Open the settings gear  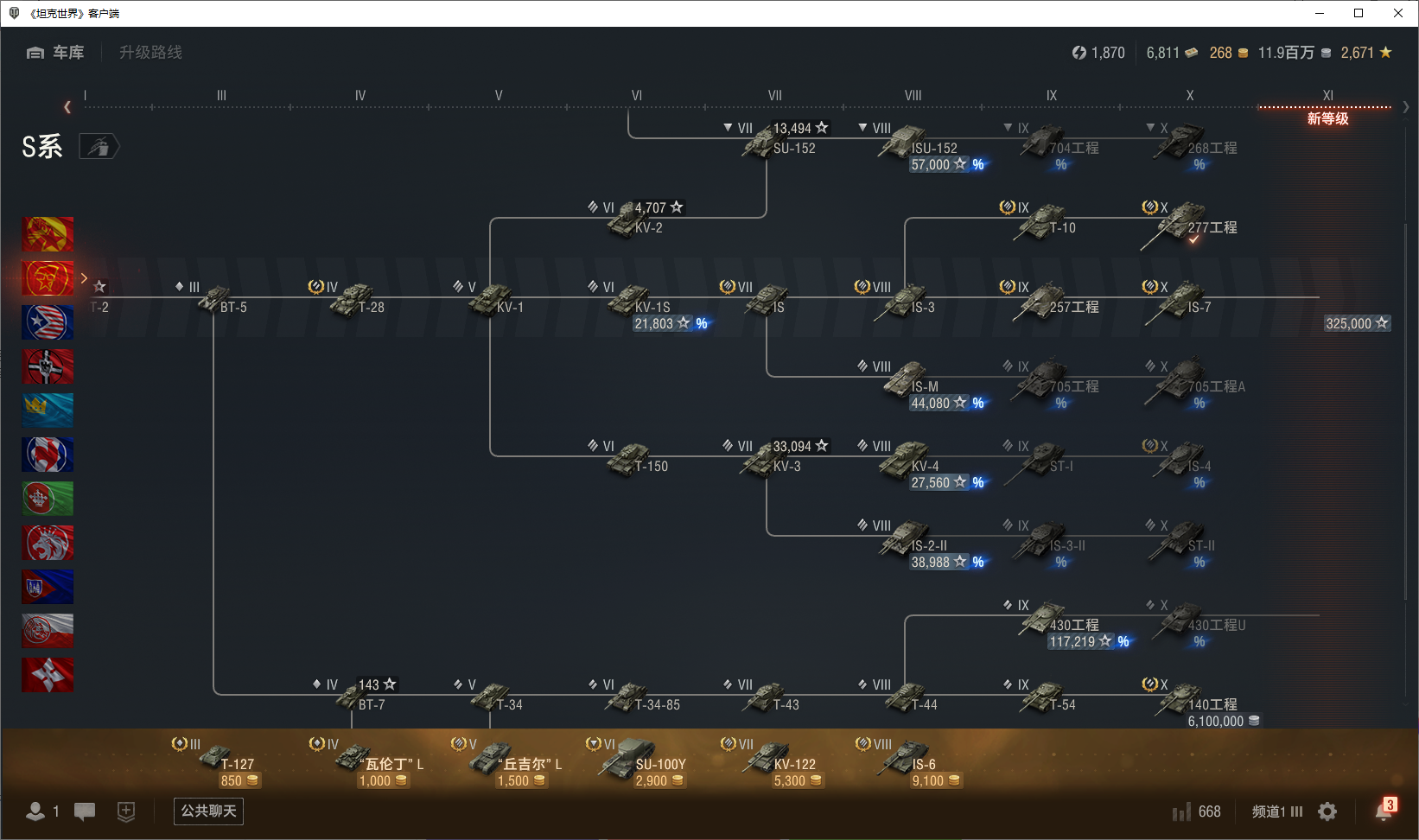tap(1327, 811)
